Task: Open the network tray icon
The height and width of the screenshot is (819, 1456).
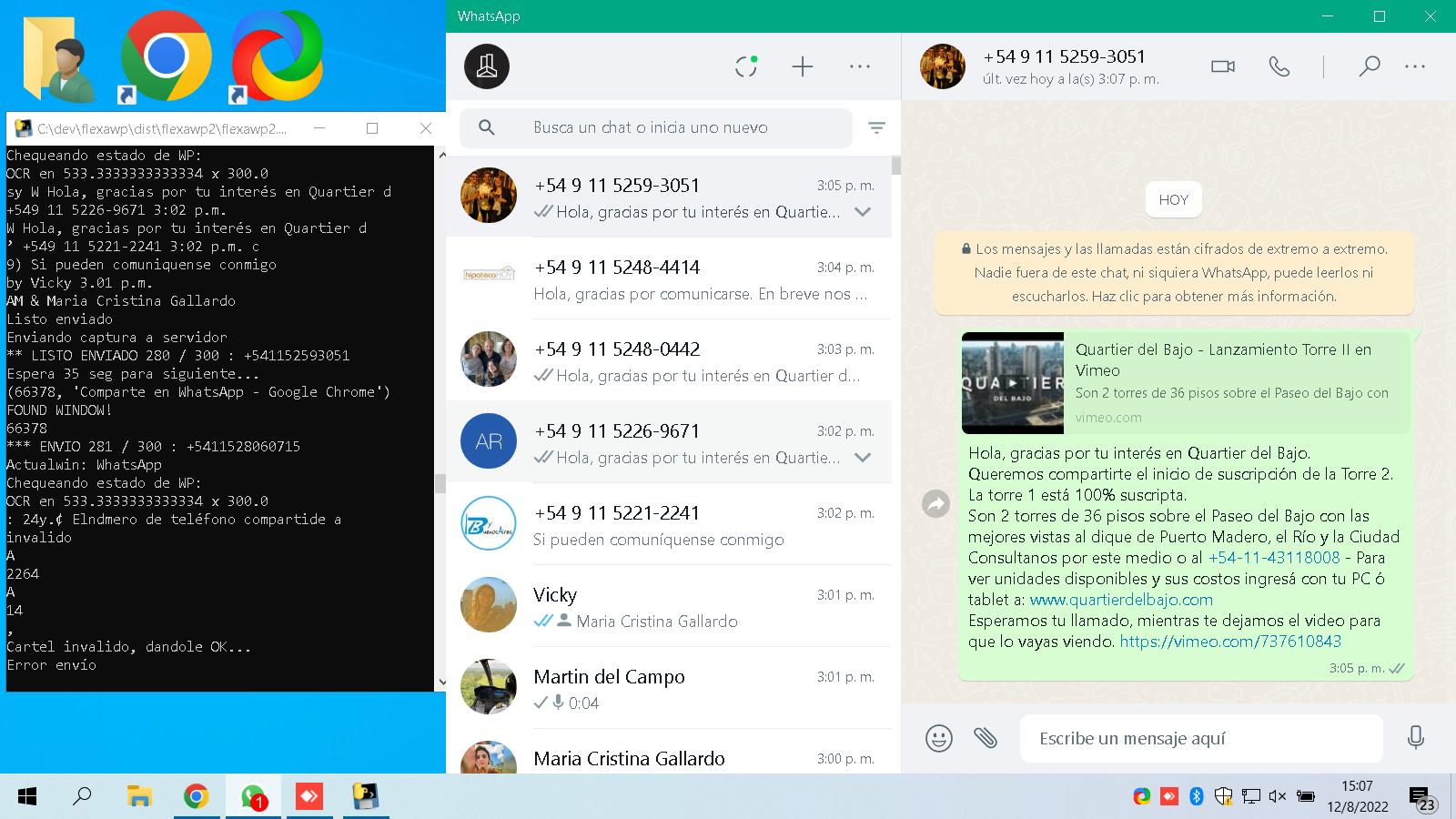Action: (x=1251, y=797)
